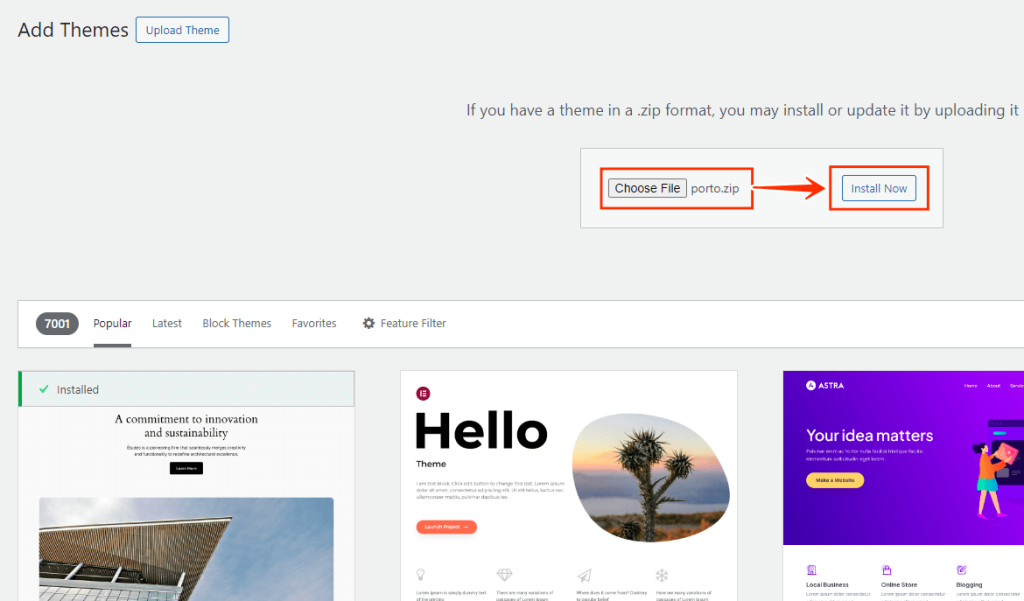This screenshot has height=601, width=1024.
Task: Open the Astra theme thumbnail
Action: coord(904,486)
